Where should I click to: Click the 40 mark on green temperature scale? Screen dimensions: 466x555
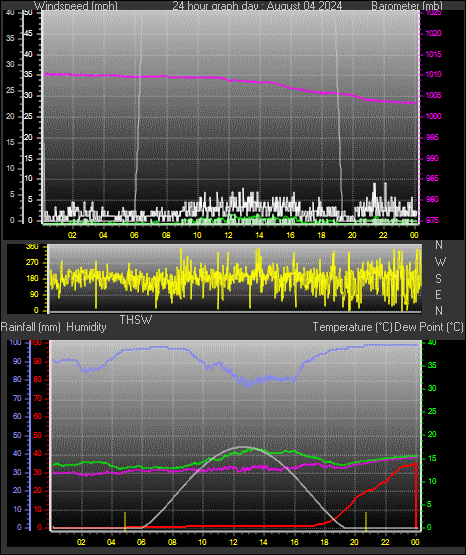pyautogui.click(x=432, y=343)
